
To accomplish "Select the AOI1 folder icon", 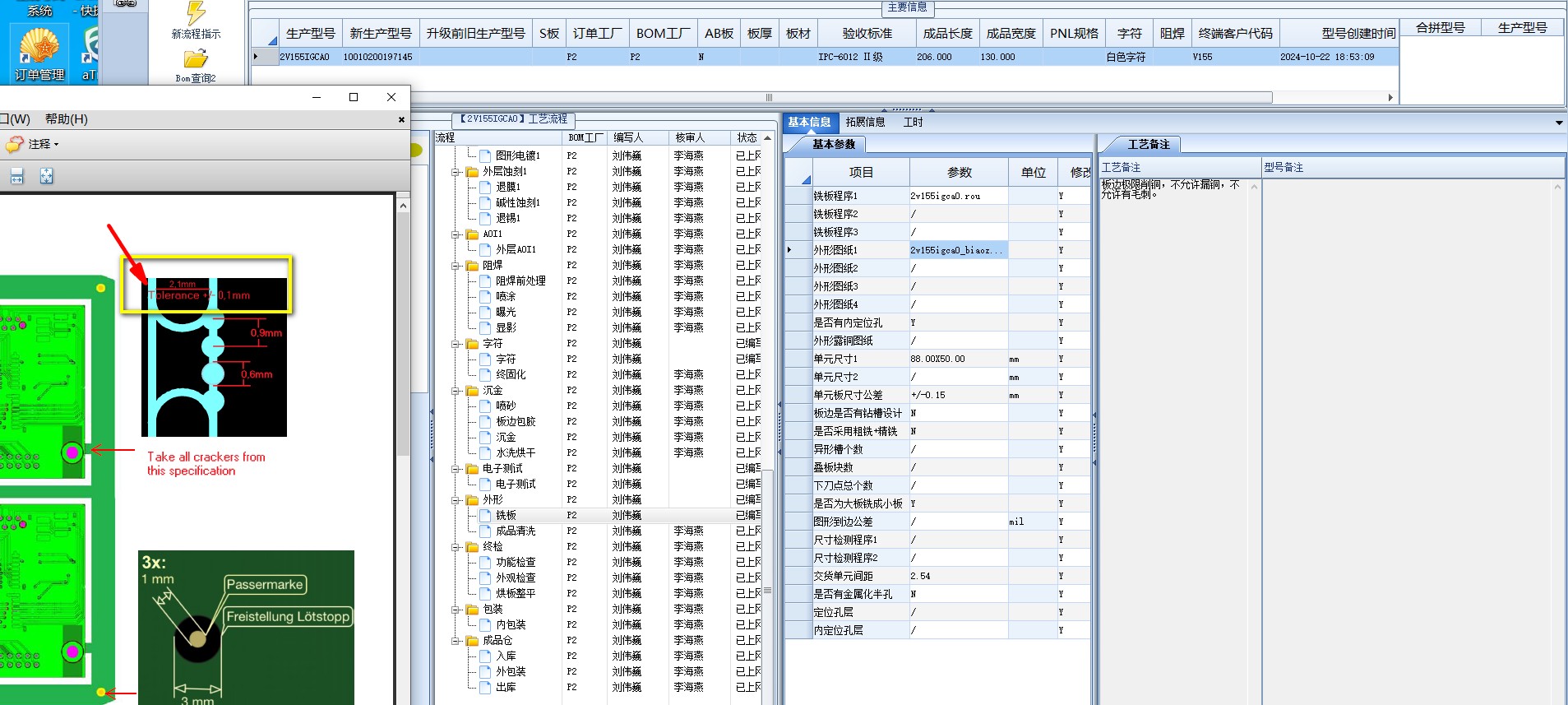I will coord(472,234).
